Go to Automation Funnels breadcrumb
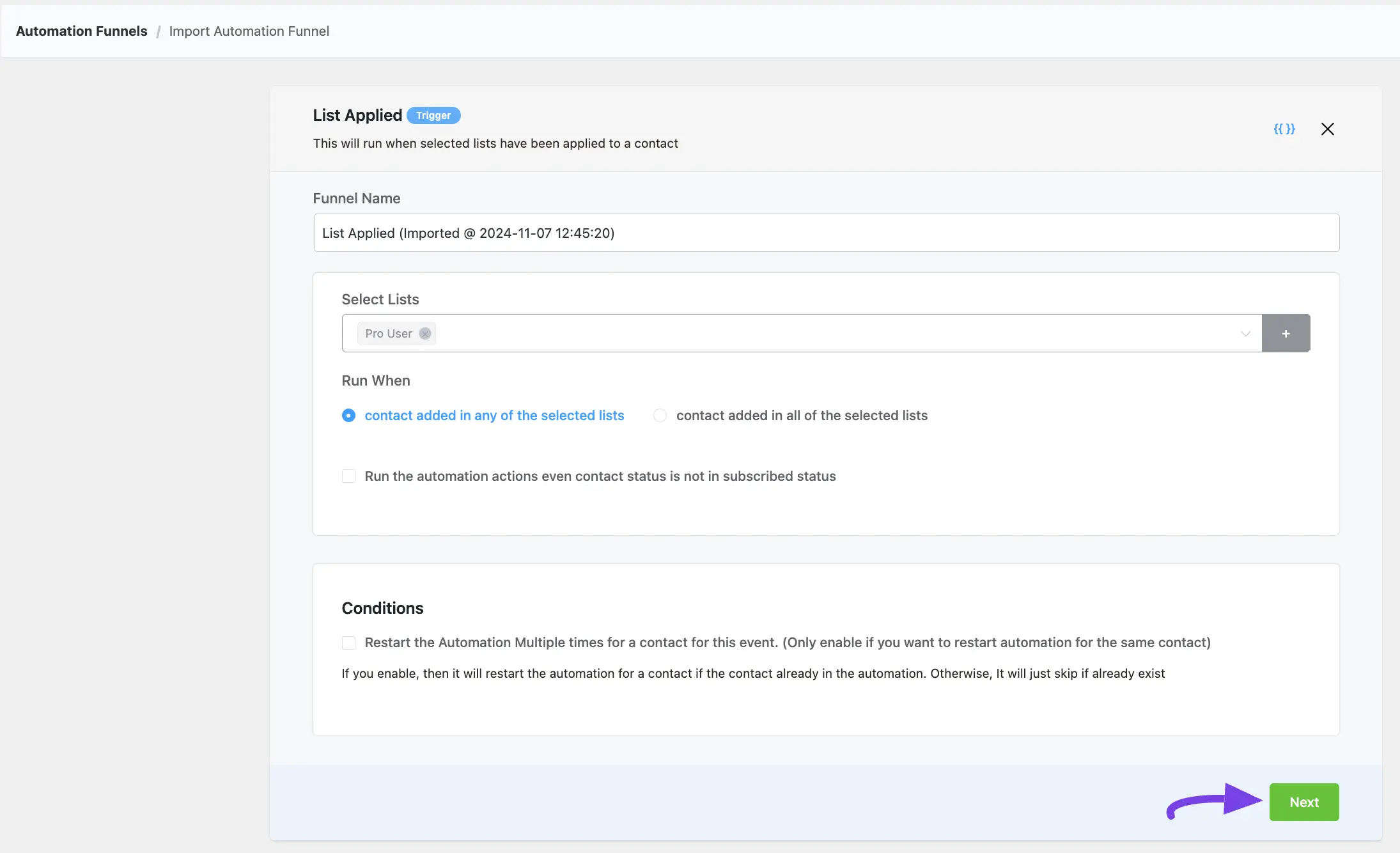 [82, 31]
